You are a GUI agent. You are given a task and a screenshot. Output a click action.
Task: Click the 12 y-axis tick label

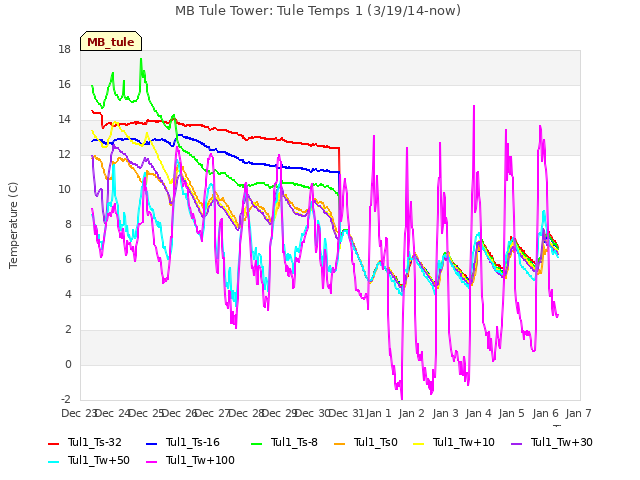point(64,155)
